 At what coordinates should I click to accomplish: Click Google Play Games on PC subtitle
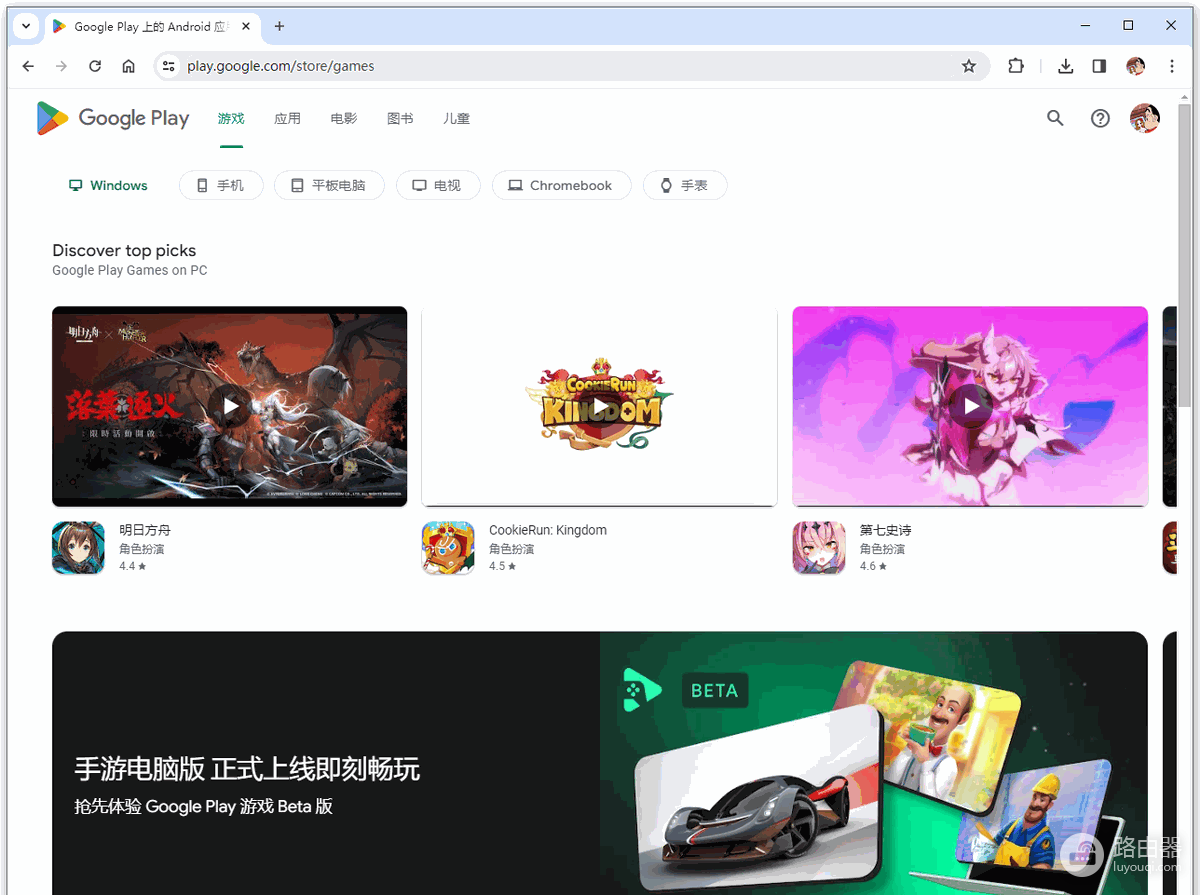[130, 270]
